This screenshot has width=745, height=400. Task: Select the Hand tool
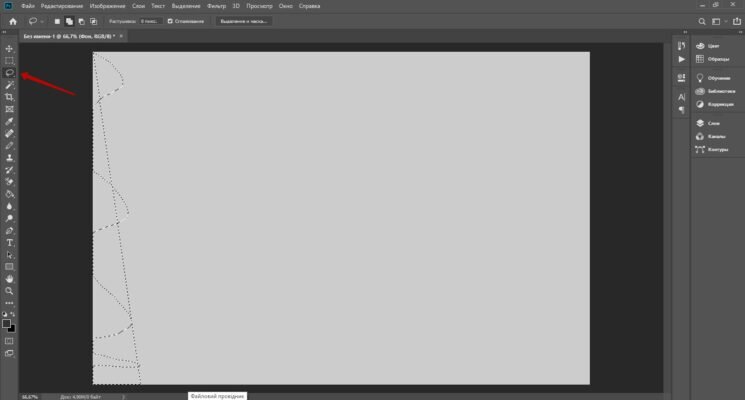[9, 279]
